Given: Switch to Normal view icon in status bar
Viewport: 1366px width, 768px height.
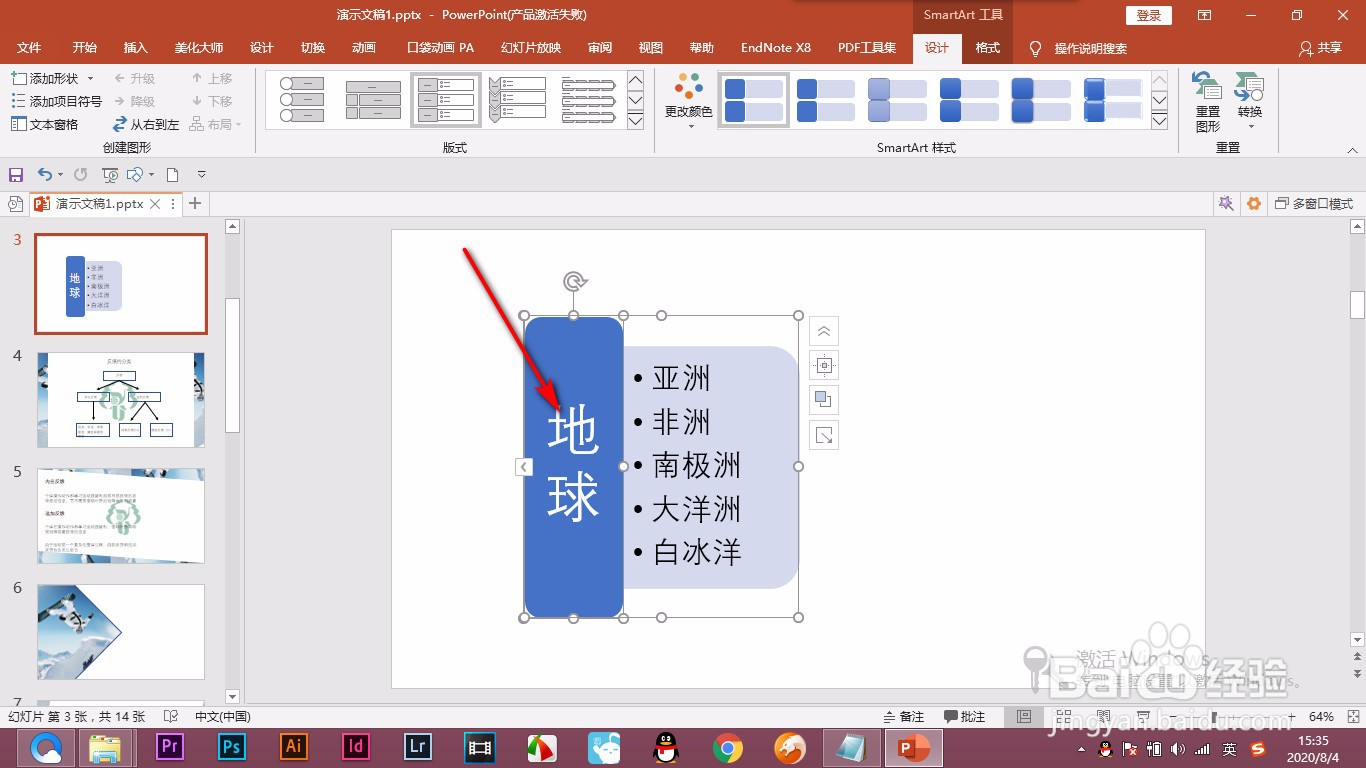Looking at the screenshot, I should pyautogui.click(x=1023, y=717).
